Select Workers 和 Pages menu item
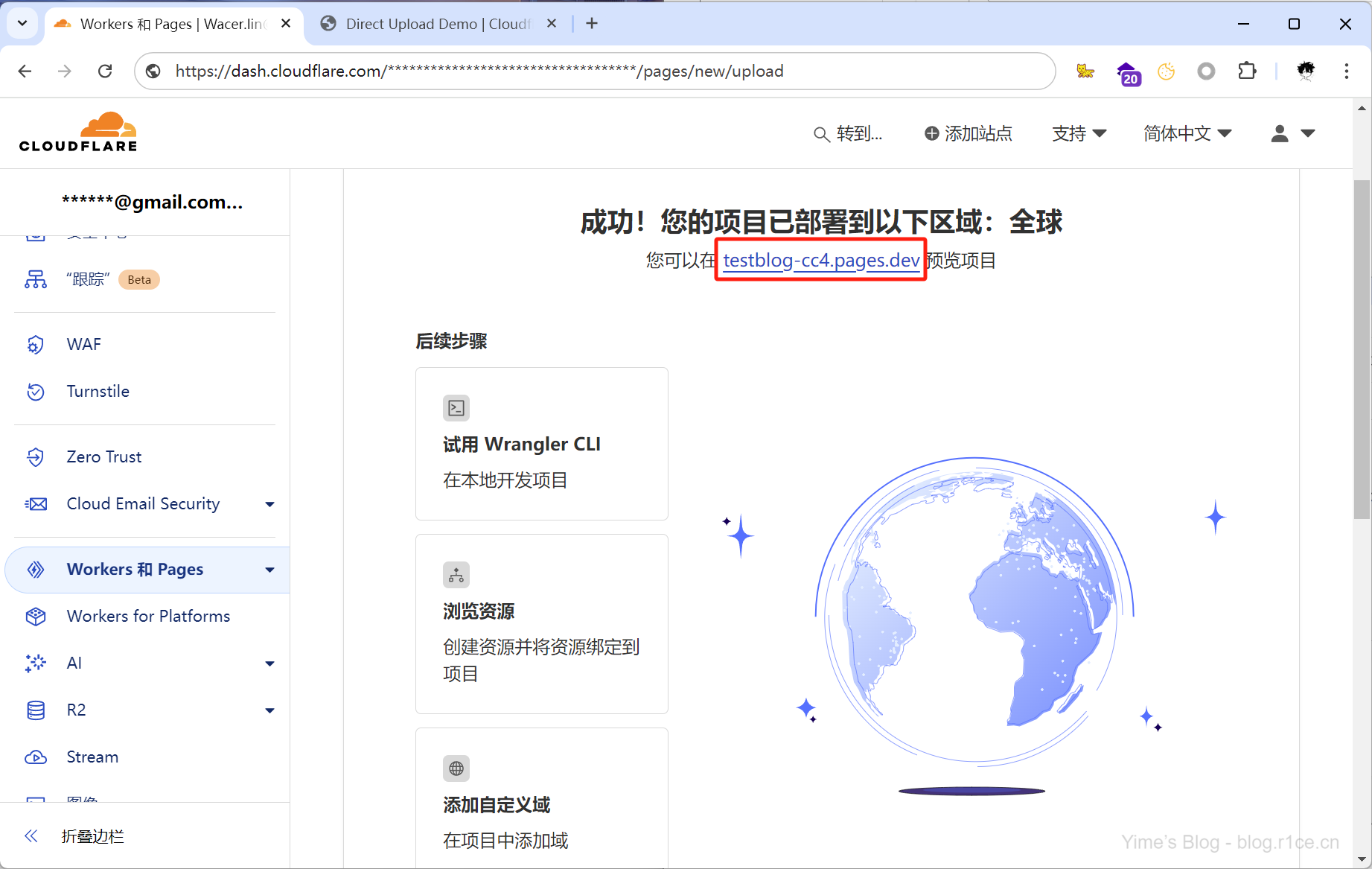This screenshot has height=869, width=1372. point(135,570)
